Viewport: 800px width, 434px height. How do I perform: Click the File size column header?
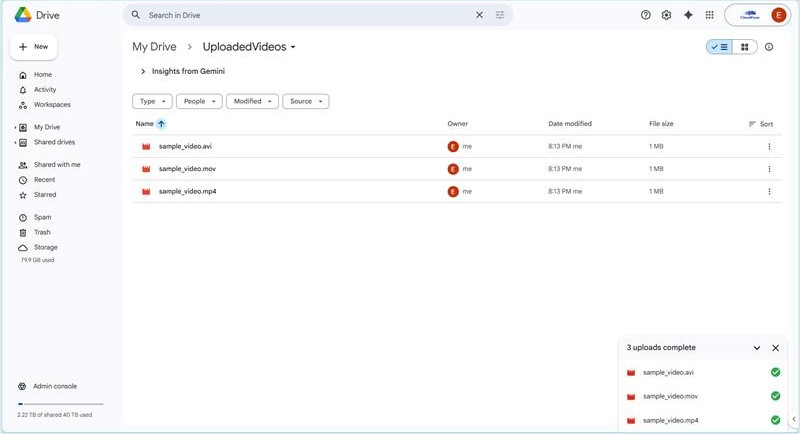[661, 123]
